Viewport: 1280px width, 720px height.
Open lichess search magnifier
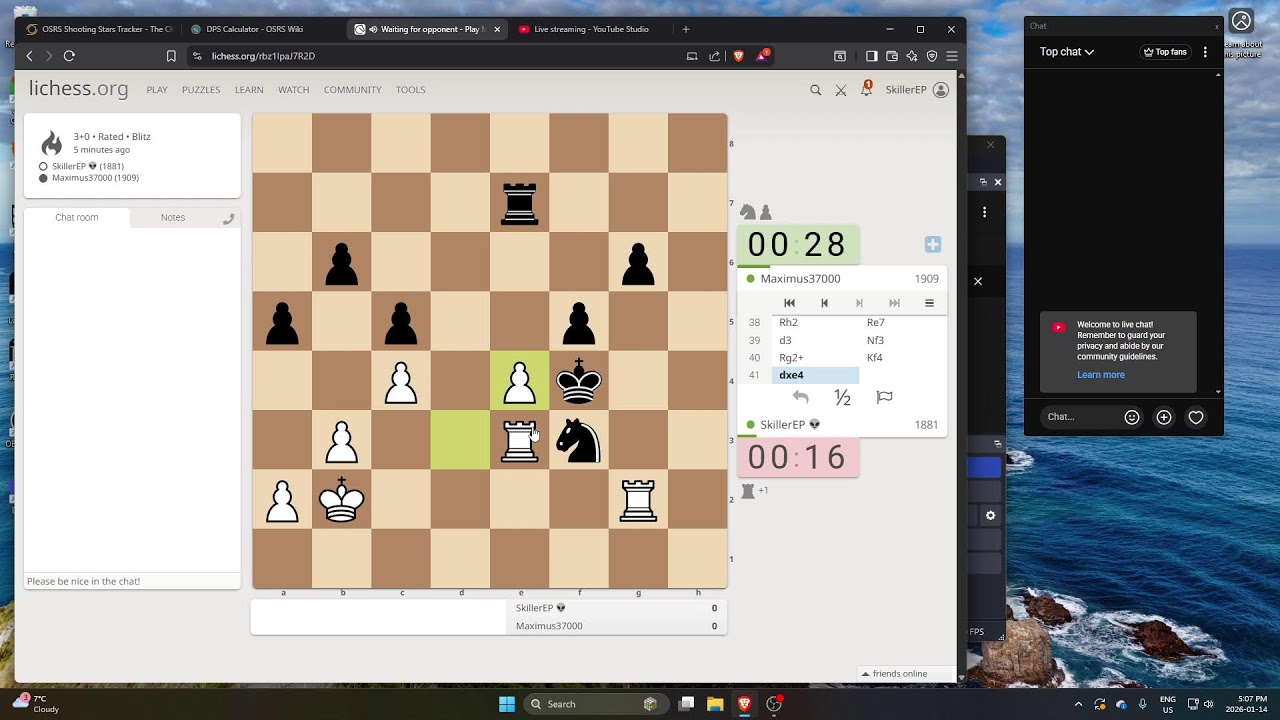pyautogui.click(x=815, y=90)
